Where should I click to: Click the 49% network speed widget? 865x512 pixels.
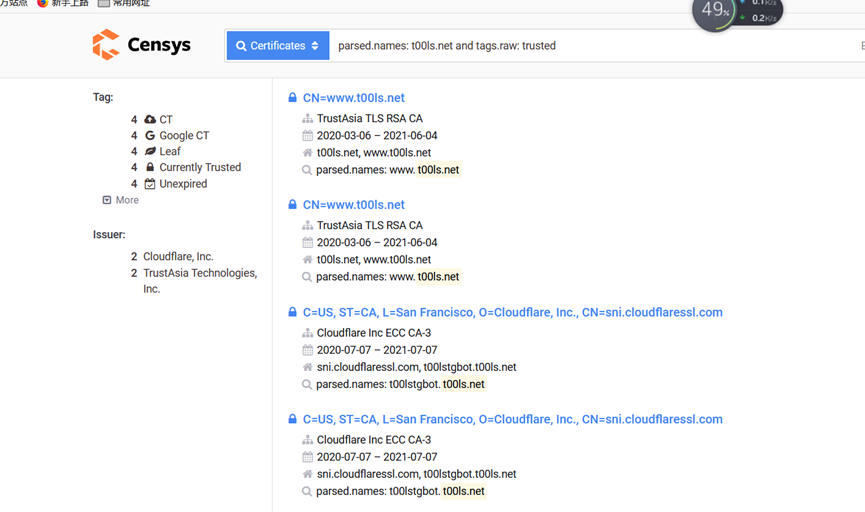[x=716, y=12]
